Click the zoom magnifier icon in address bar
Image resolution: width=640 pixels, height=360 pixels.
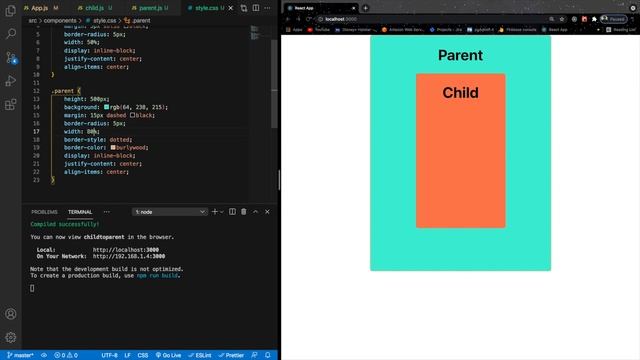(x=551, y=19)
